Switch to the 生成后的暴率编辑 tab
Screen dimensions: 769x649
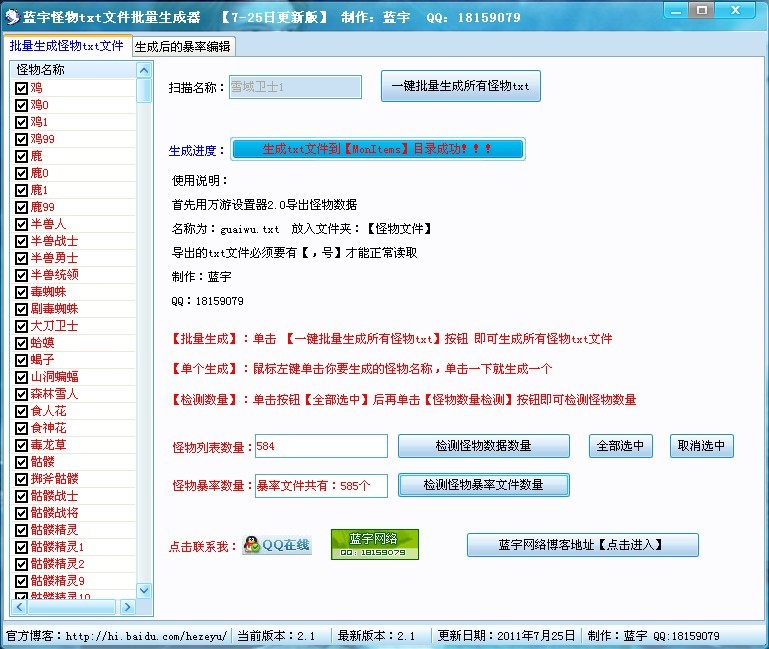[x=182, y=46]
